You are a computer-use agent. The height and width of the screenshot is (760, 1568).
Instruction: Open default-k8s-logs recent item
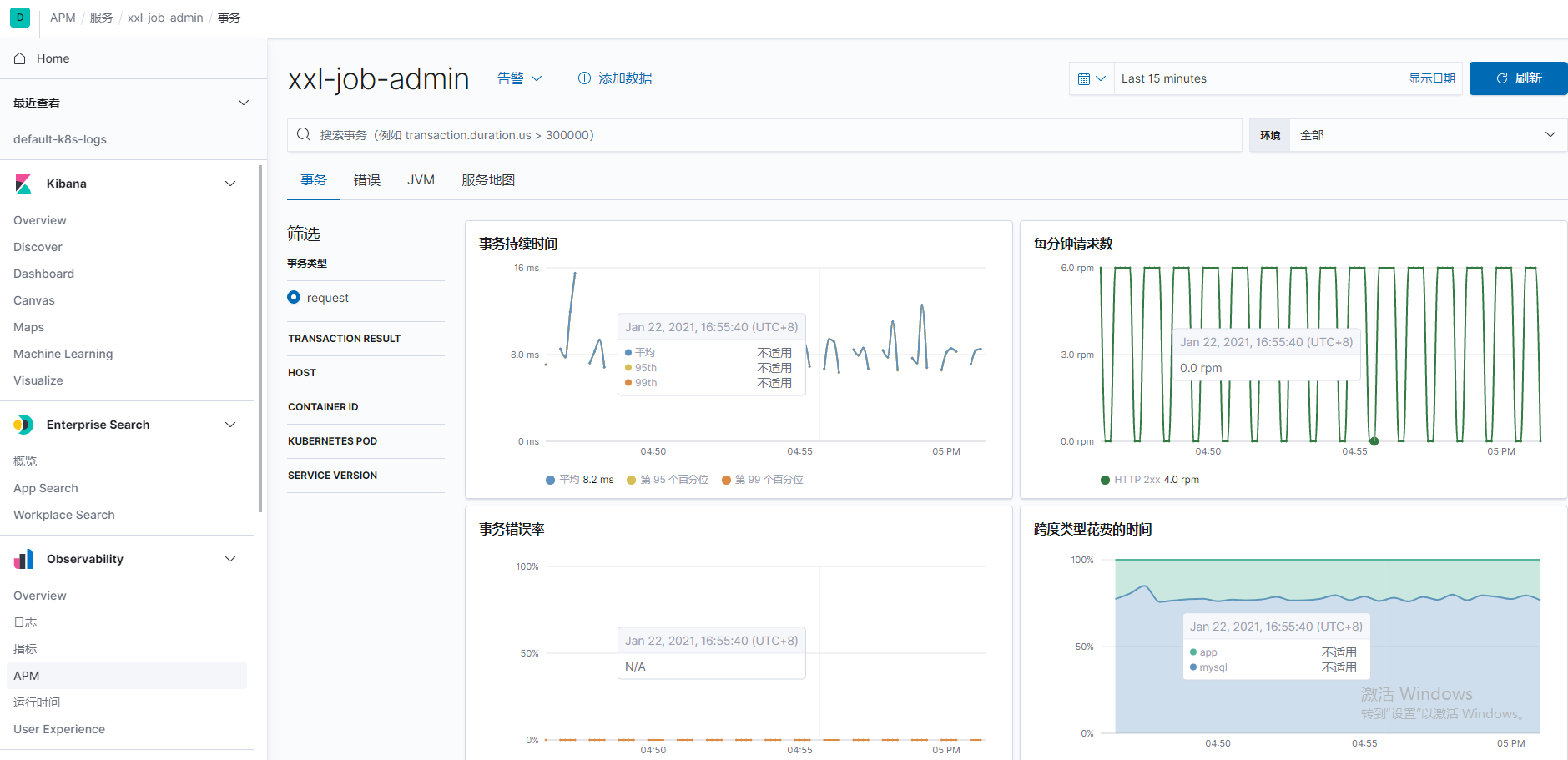[60, 139]
